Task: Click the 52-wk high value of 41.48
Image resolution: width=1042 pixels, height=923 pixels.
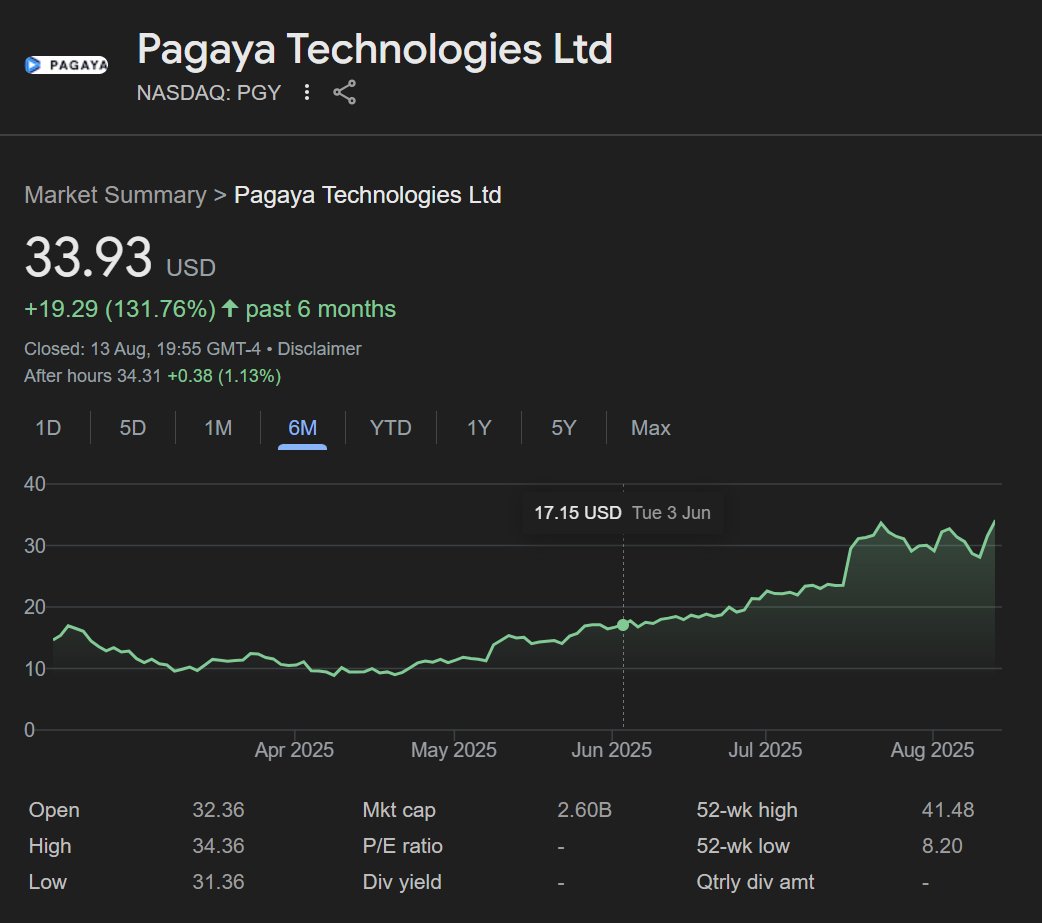Action: 945,810
